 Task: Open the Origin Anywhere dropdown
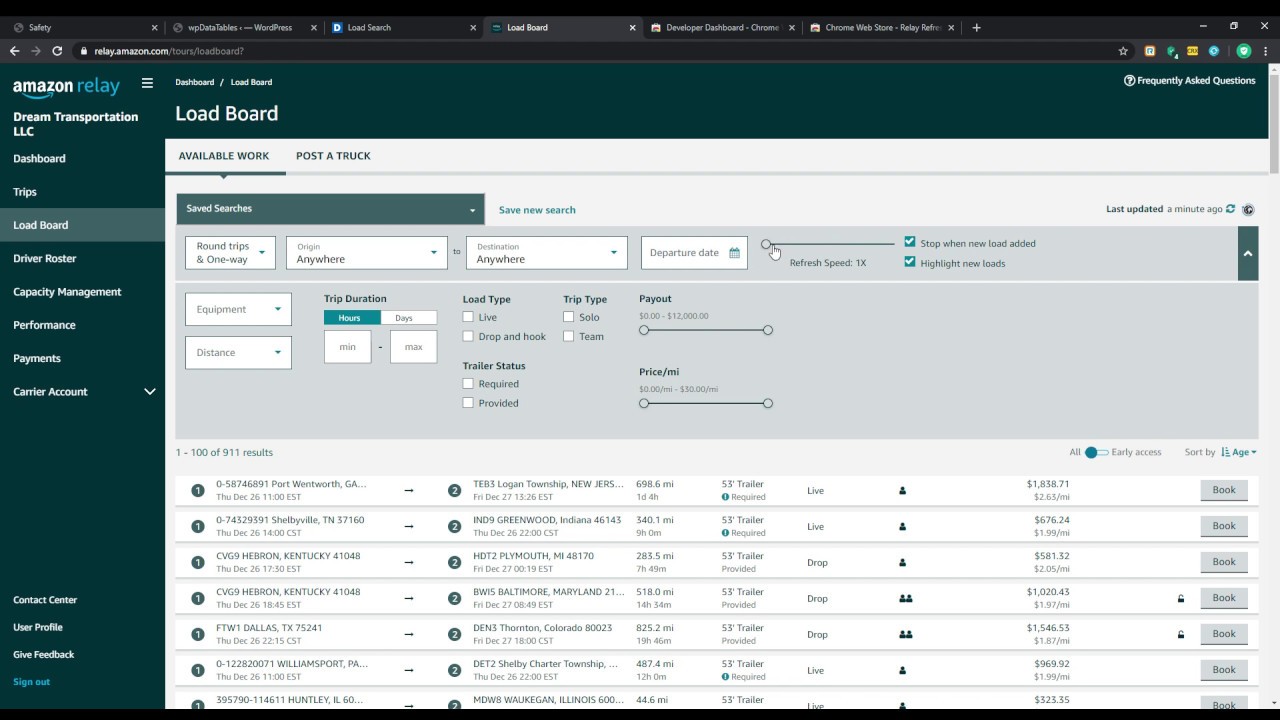tap(367, 253)
